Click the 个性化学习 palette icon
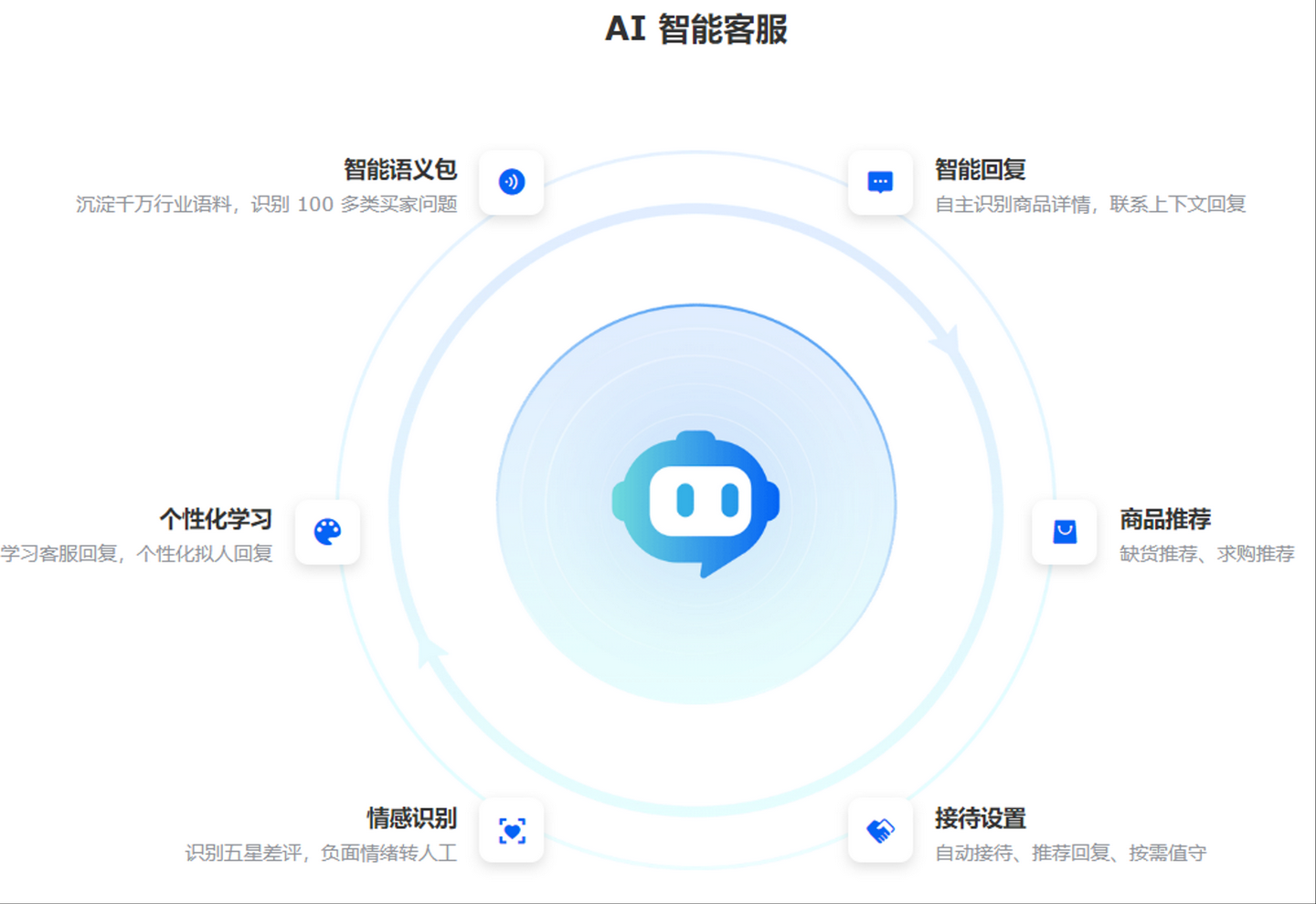The image size is (1316, 904). point(327,531)
